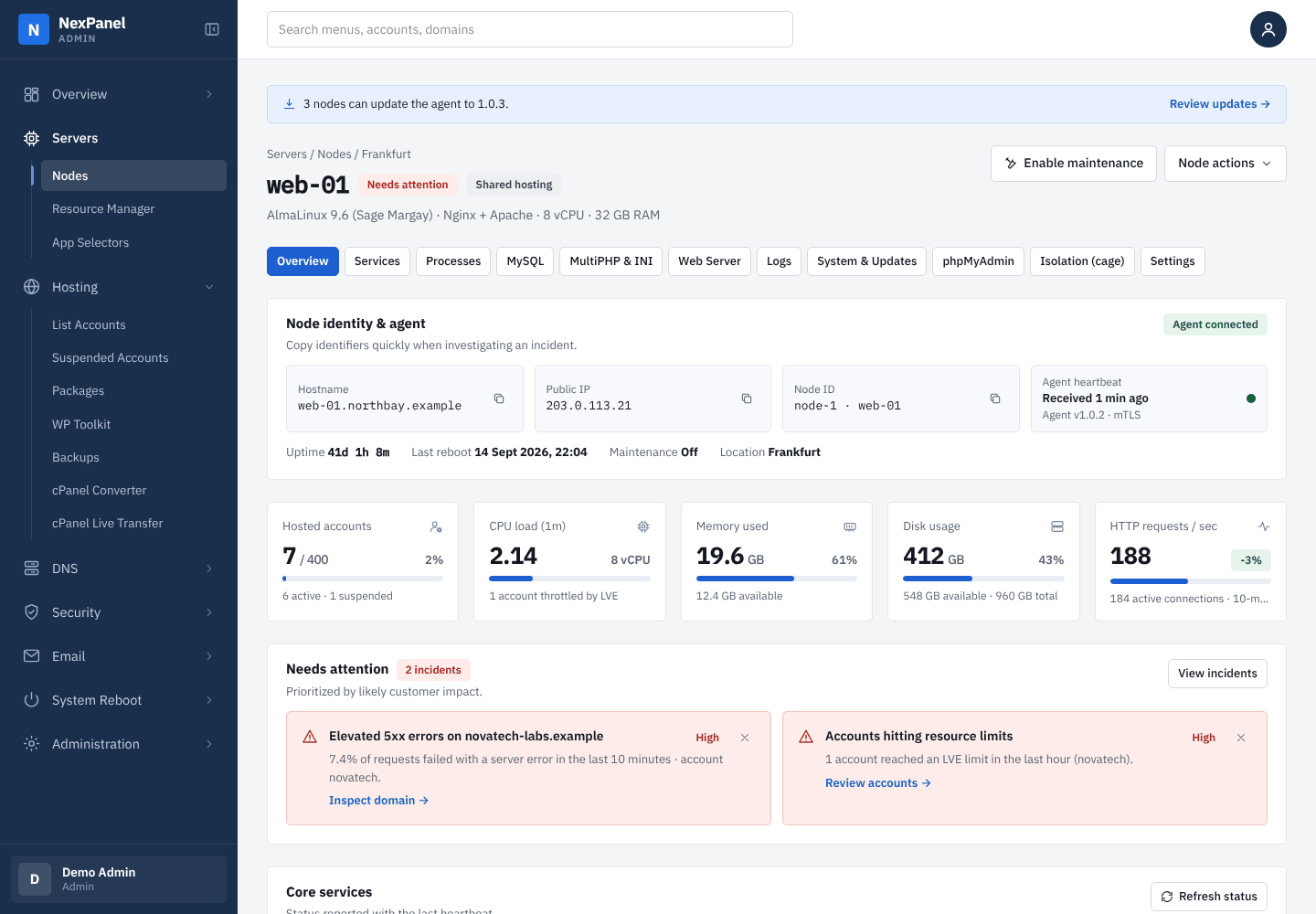1316x914 pixels.
Task: Click the Hosted accounts card icon
Action: pos(436,526)
